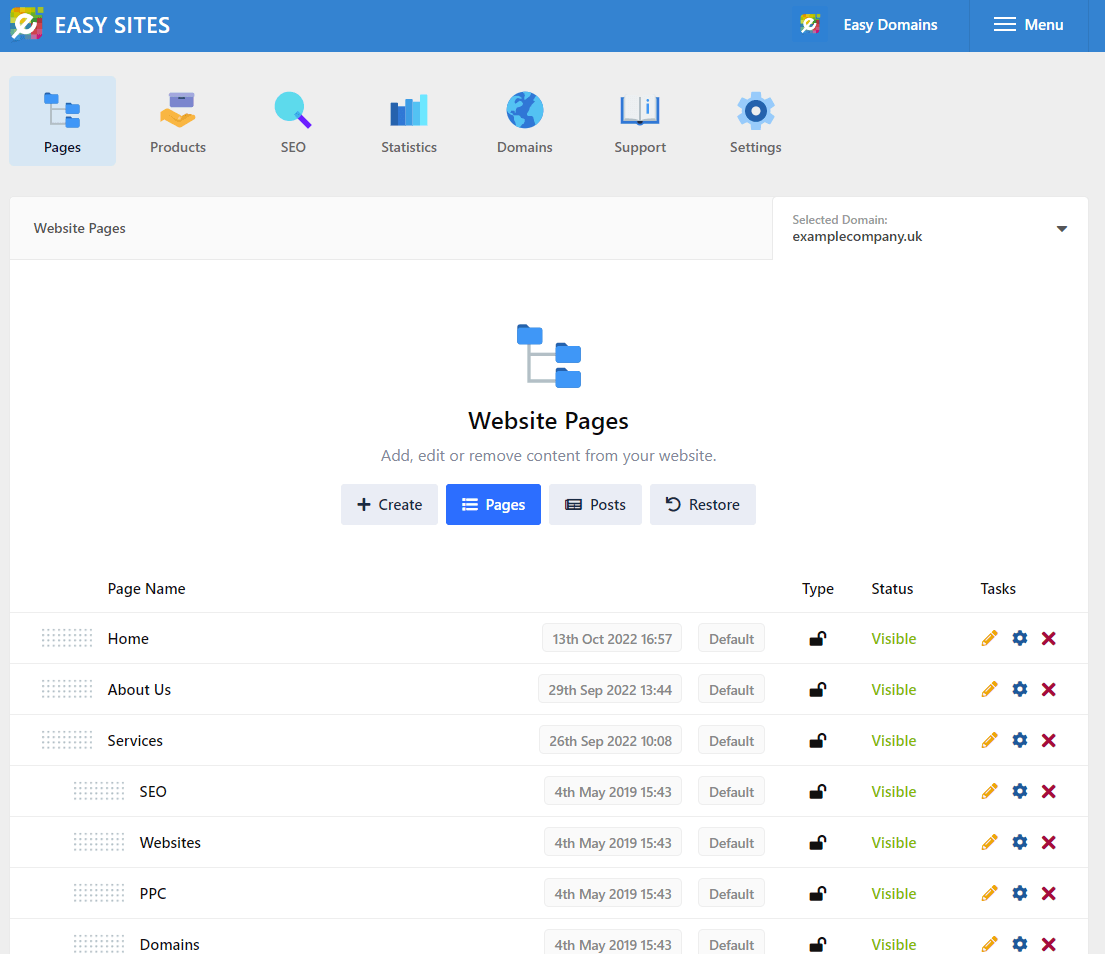Toggle Visible status of About Us
The image size is (1105, 954).
click(894, 690)
